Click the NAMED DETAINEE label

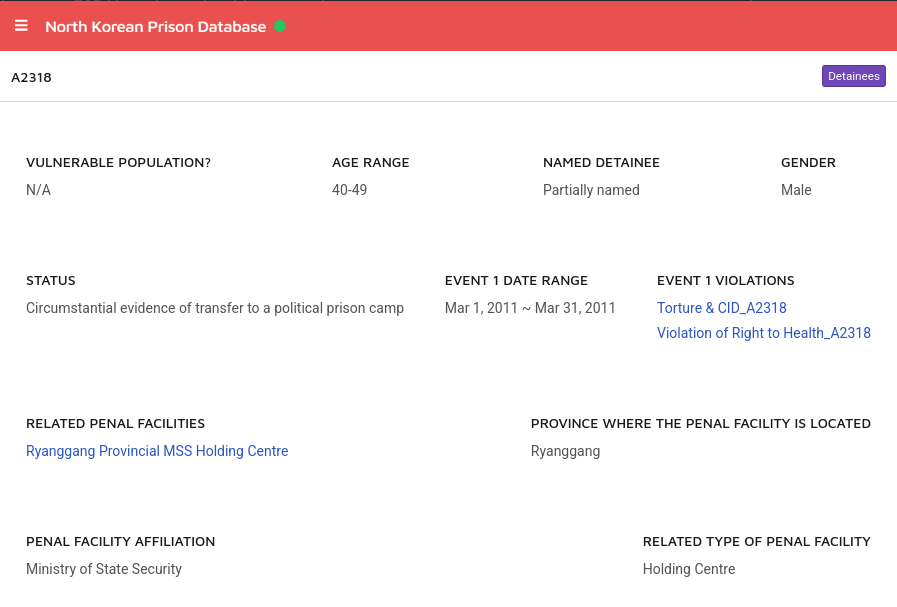(x=601, y=162)
